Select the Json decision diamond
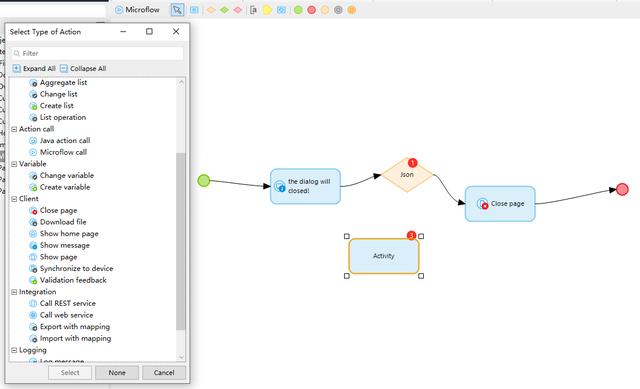 pyautogui.click(x=407, y=175)
